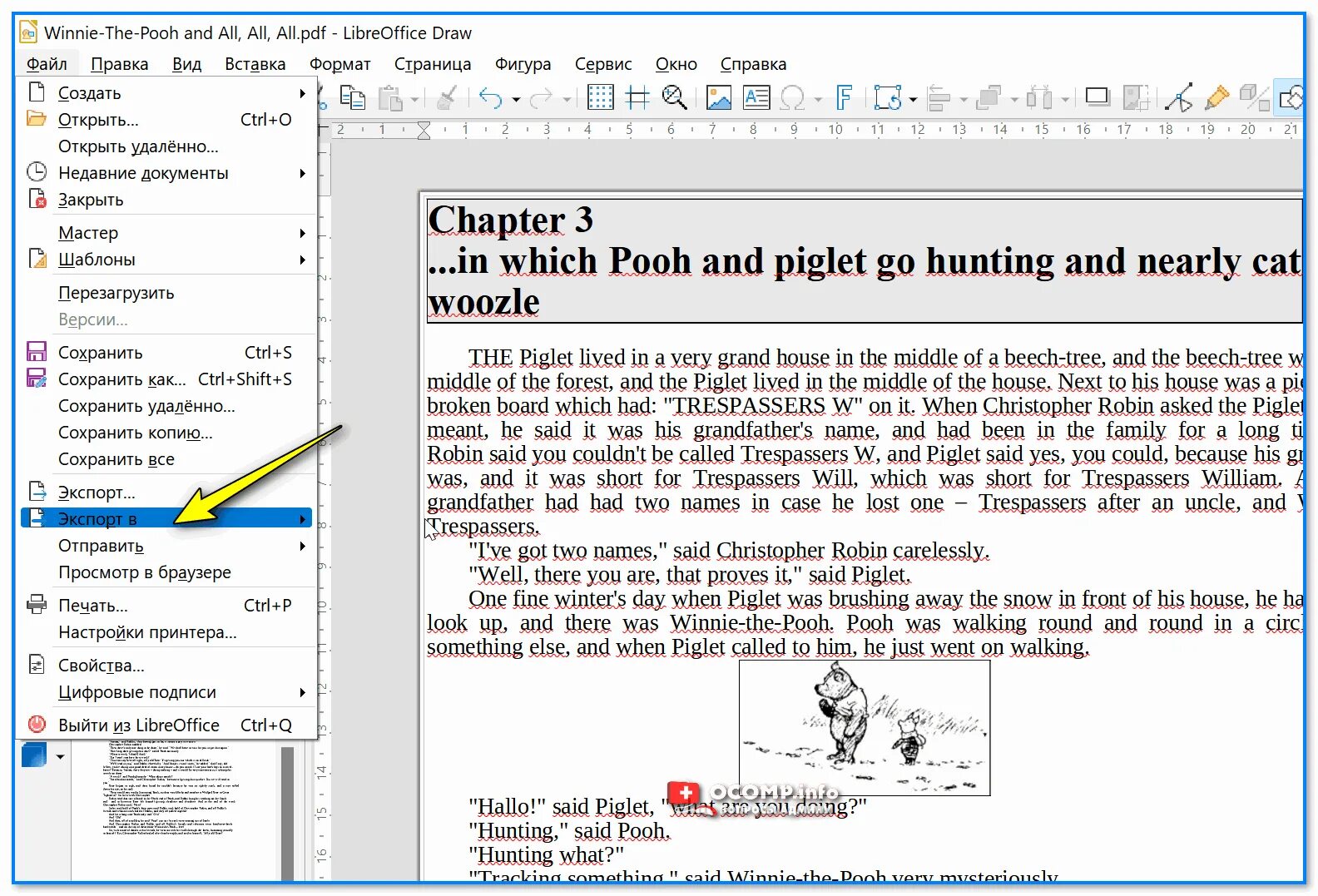Screen dimensions: 1318x896
Task: Expand the Отправить submenu
Action: coord(166,546)
